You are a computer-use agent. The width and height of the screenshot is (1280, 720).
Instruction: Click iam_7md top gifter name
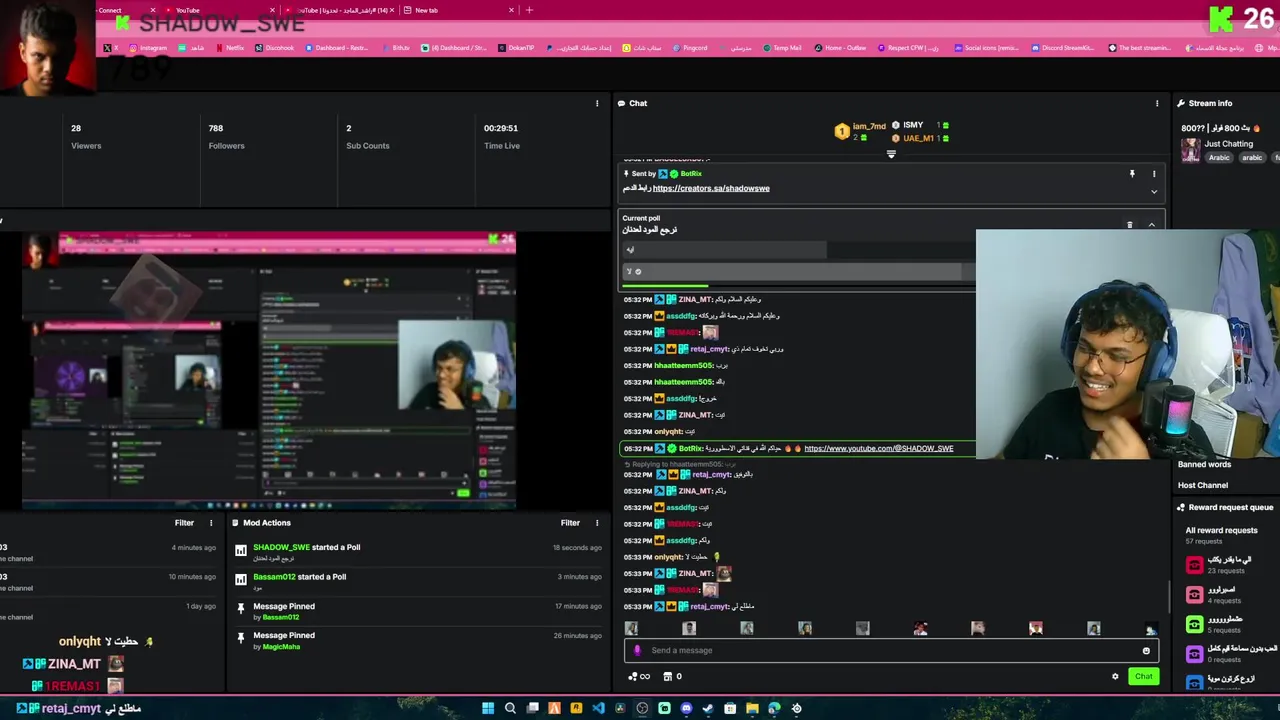869,126
